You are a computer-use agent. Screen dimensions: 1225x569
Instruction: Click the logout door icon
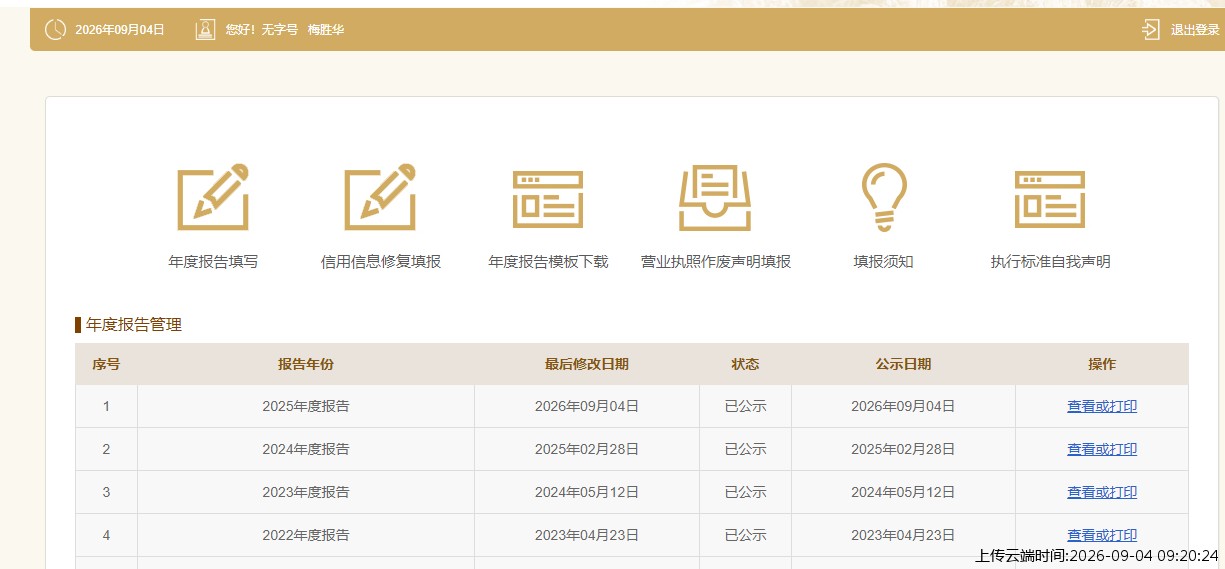[x=1151, y=30]
